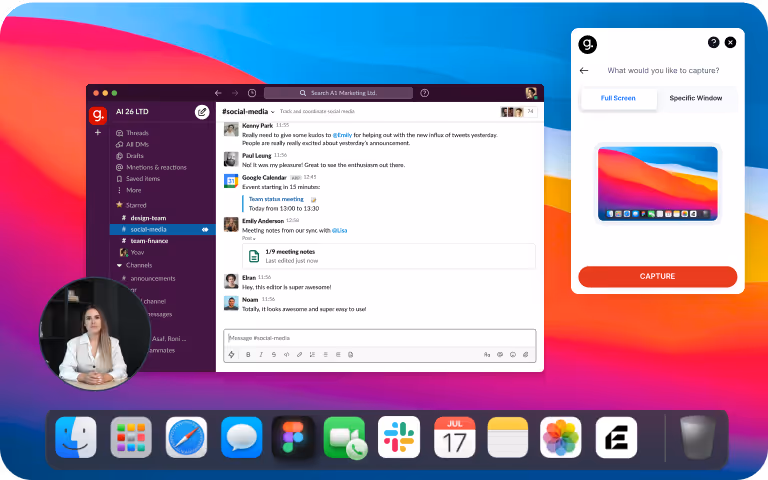This screenshot has width=768, height=480.
Task: Open Slack from the Dock
Action: (x=399, y=437)
